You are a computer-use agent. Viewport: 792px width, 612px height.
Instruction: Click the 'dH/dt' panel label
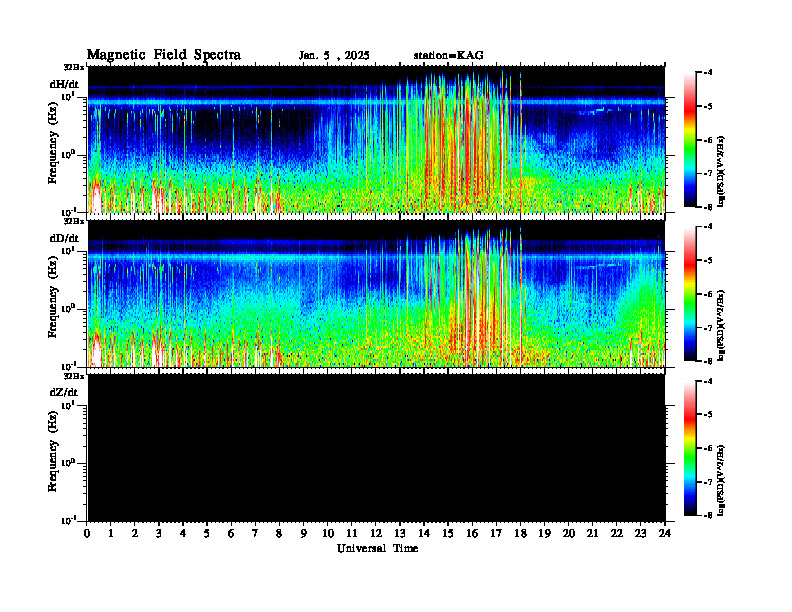(x=64, y=84)
